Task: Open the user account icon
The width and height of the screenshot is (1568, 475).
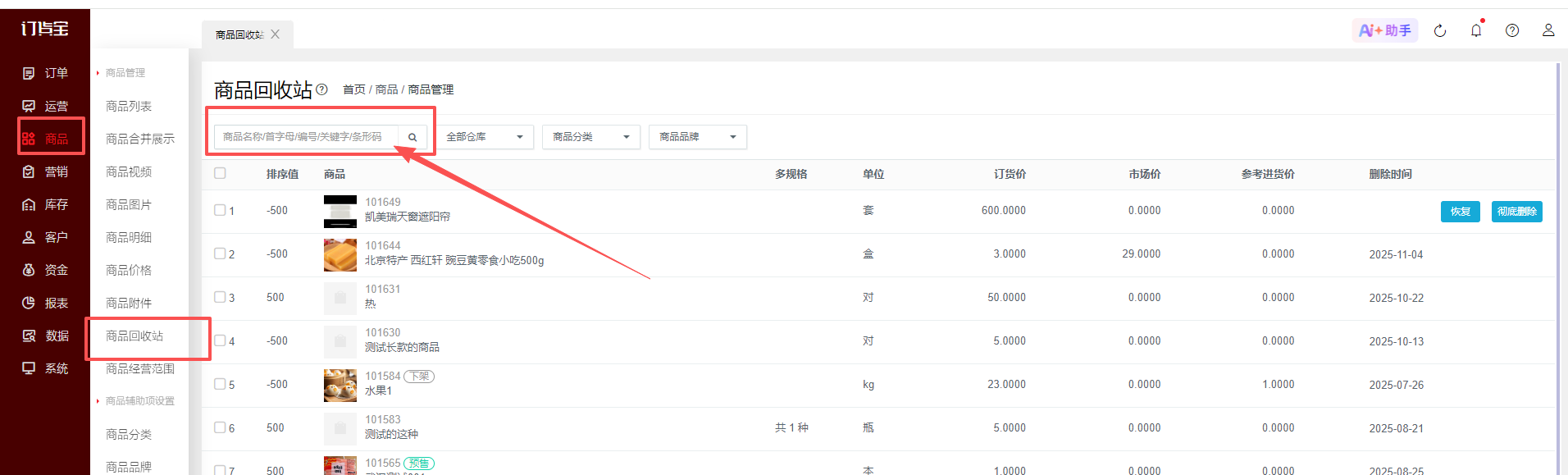Action: pyautogui.click(x=1548, y=30)
